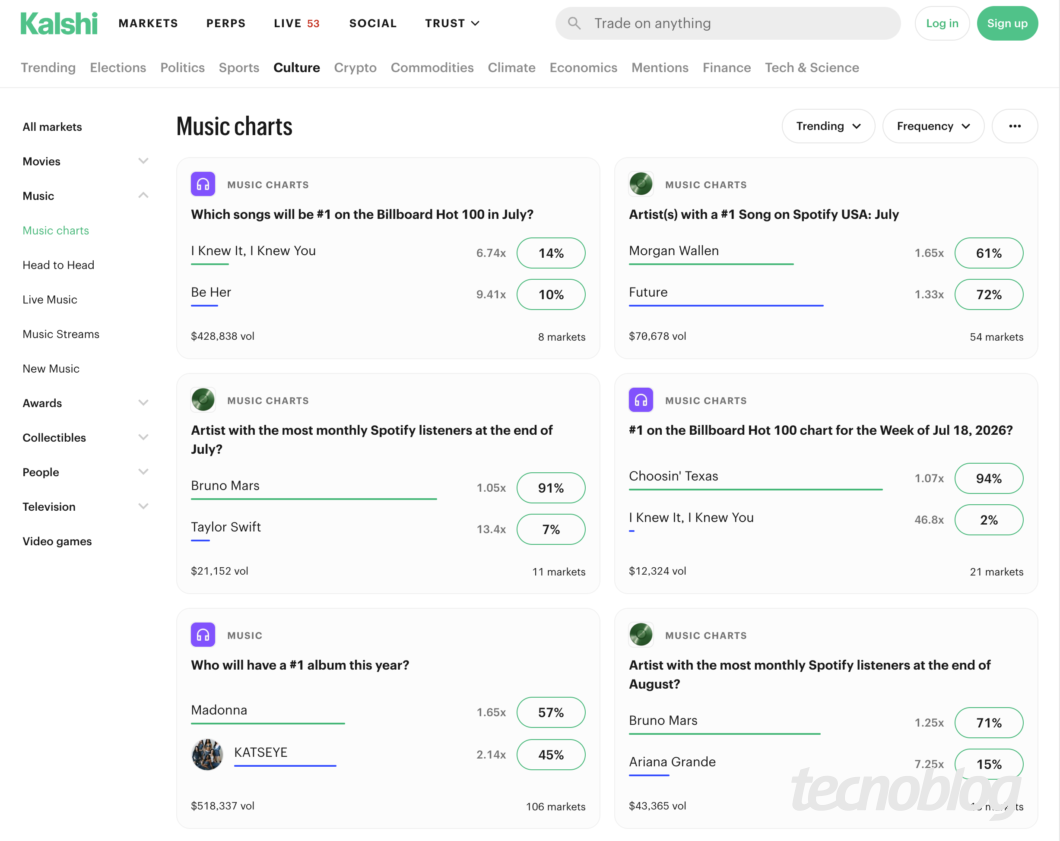Image resolution: width=1060 pixels, height=841 pixels.
Task: Expand the Television sidebar section
Action: (143, 506)
